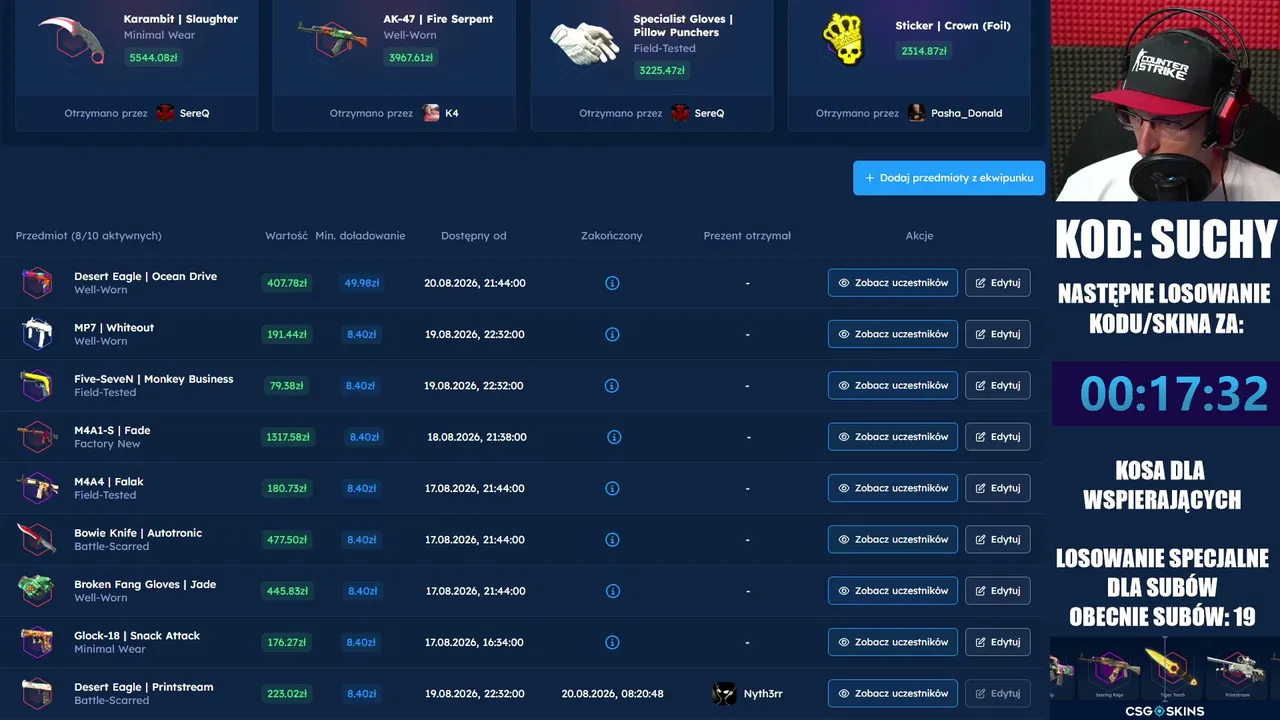Click the AK-47 Fire Serpent image

[x=333, y=39]
